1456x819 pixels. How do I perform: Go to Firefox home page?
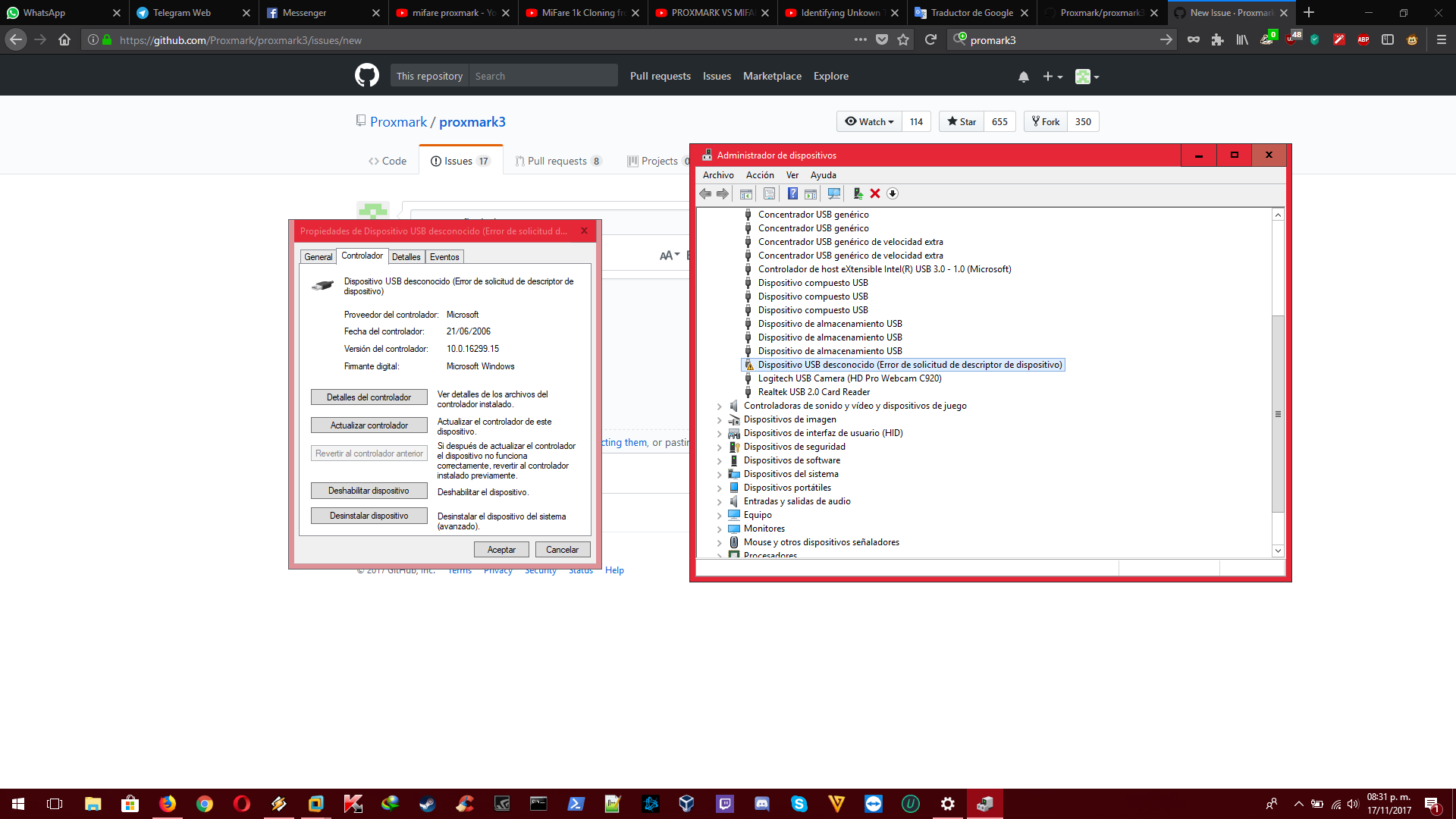(64, 40)
